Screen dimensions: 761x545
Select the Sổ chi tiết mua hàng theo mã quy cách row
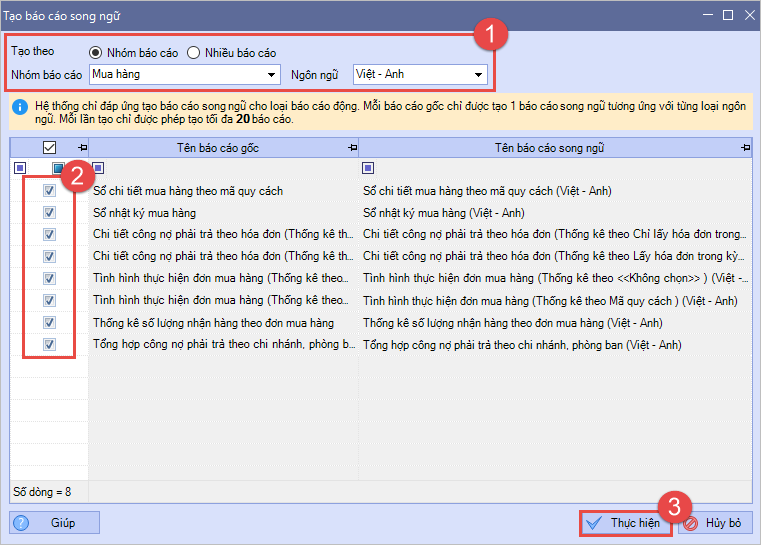click(188, 190)
